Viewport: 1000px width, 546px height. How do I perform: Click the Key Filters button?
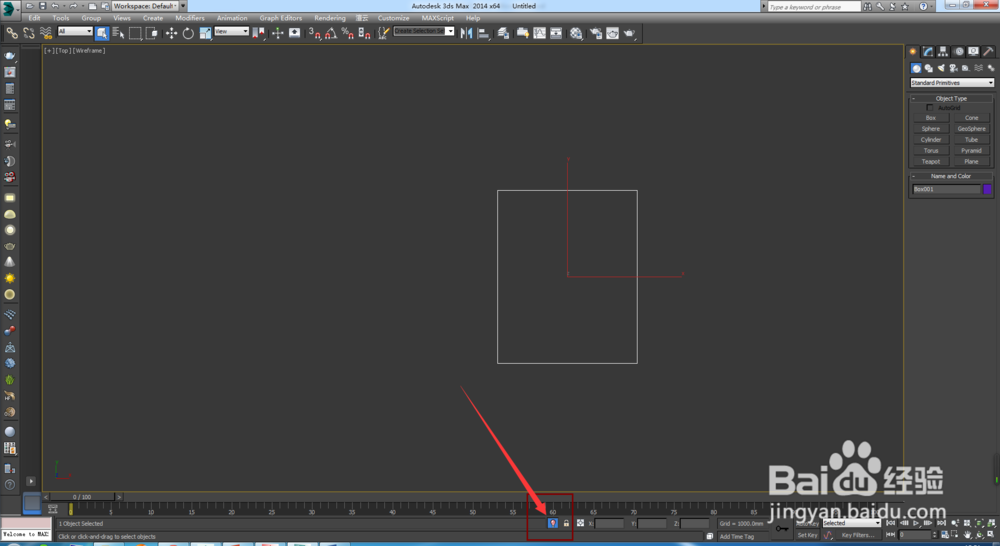coord(858,535)
